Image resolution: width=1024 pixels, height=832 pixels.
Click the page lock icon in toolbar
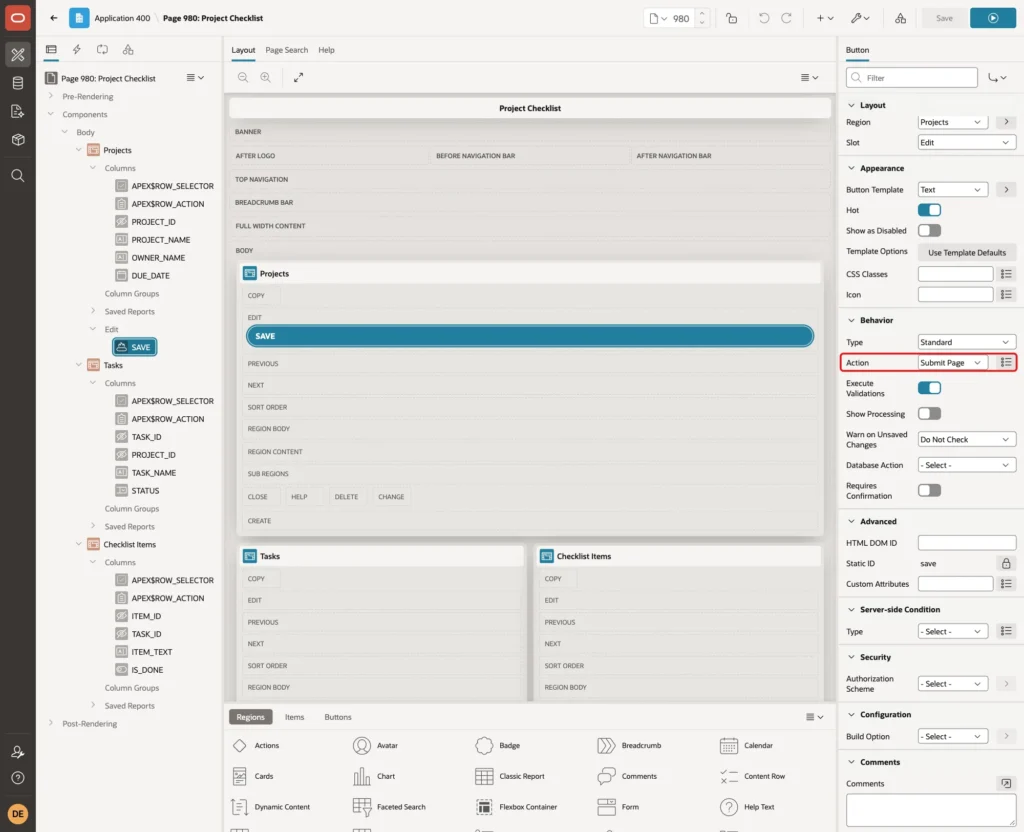pyautogui.click(x=731, y=18)
